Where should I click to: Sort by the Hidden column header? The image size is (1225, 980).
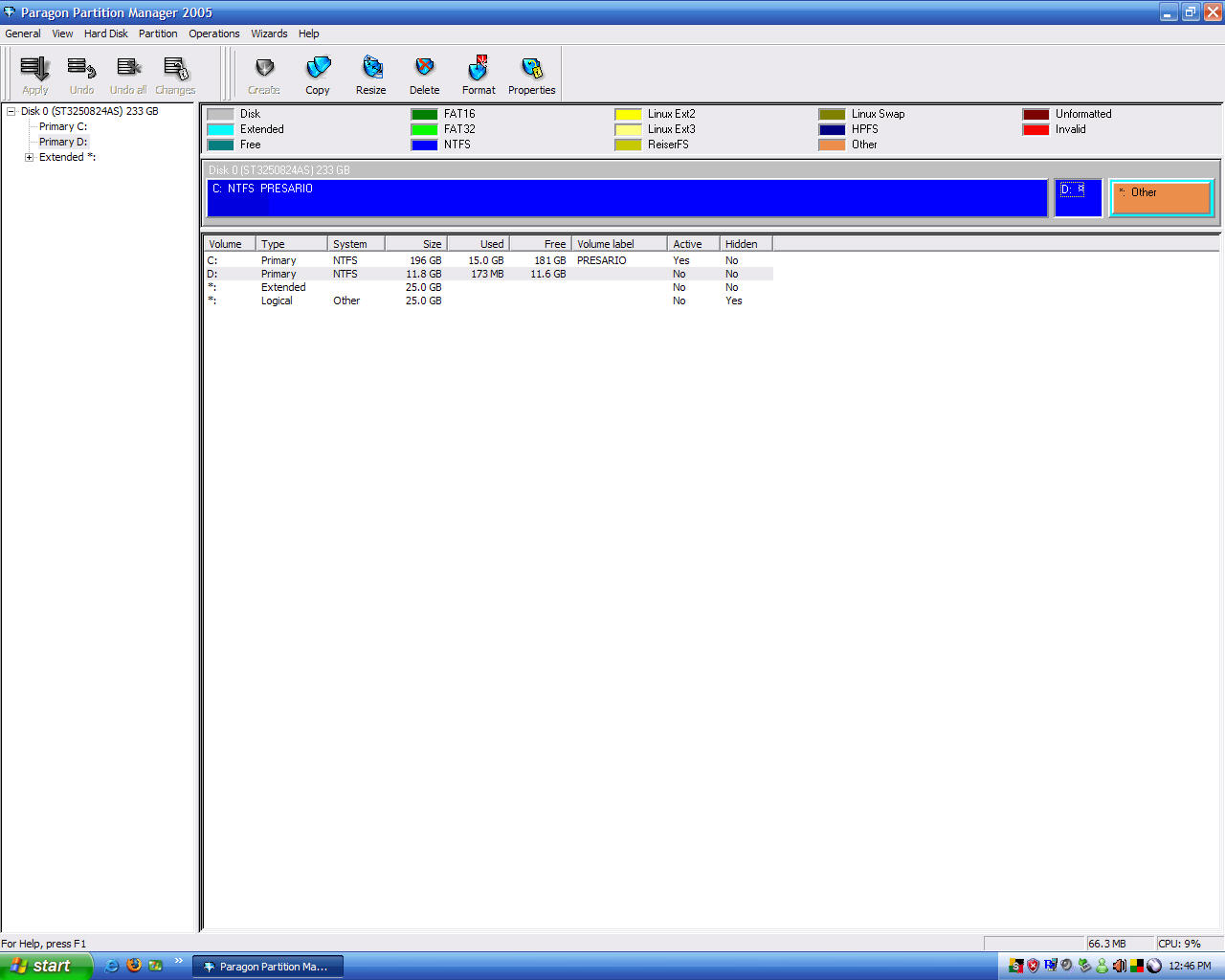tap(746, 244)
